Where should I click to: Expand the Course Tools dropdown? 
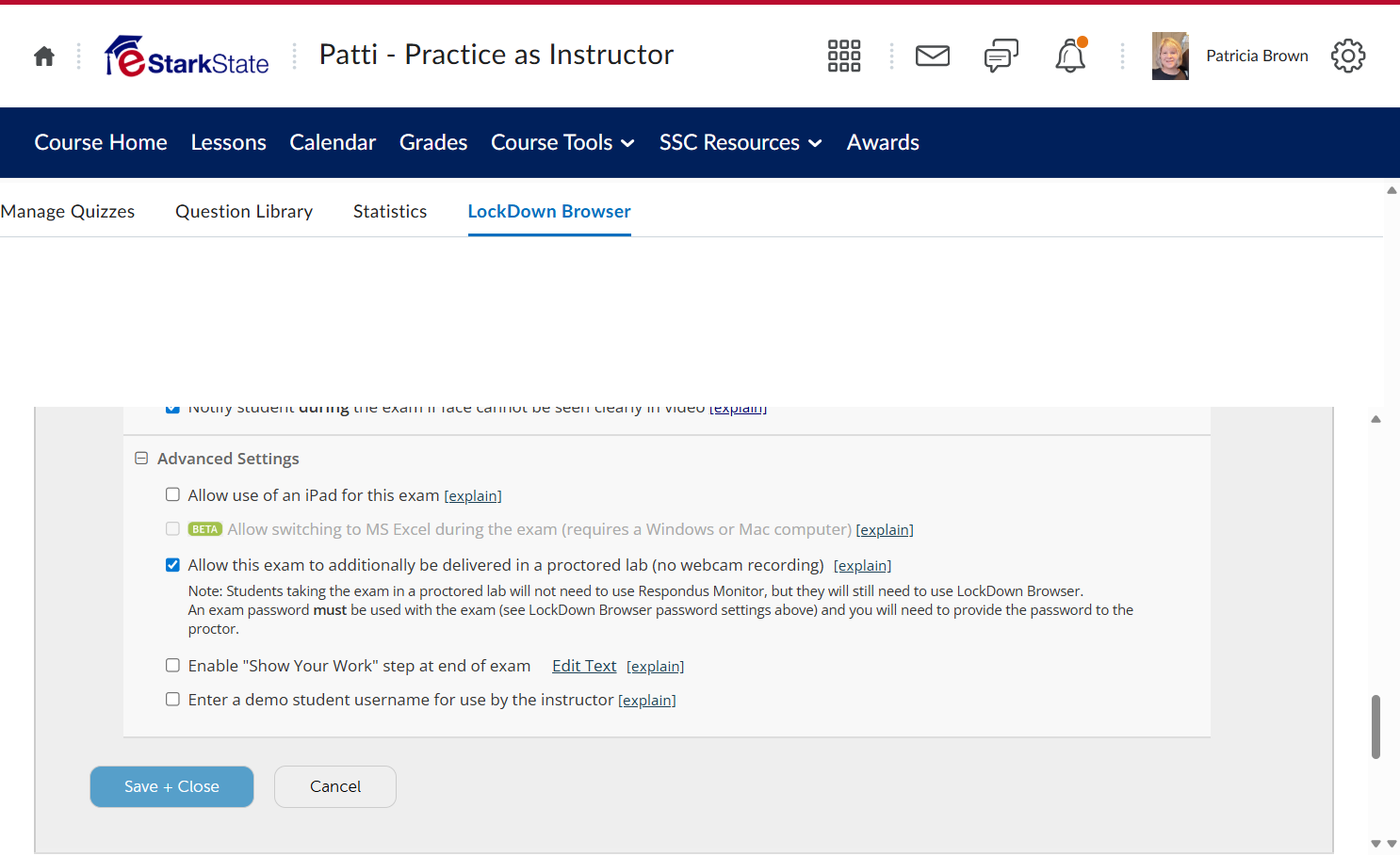coord(562,142)
